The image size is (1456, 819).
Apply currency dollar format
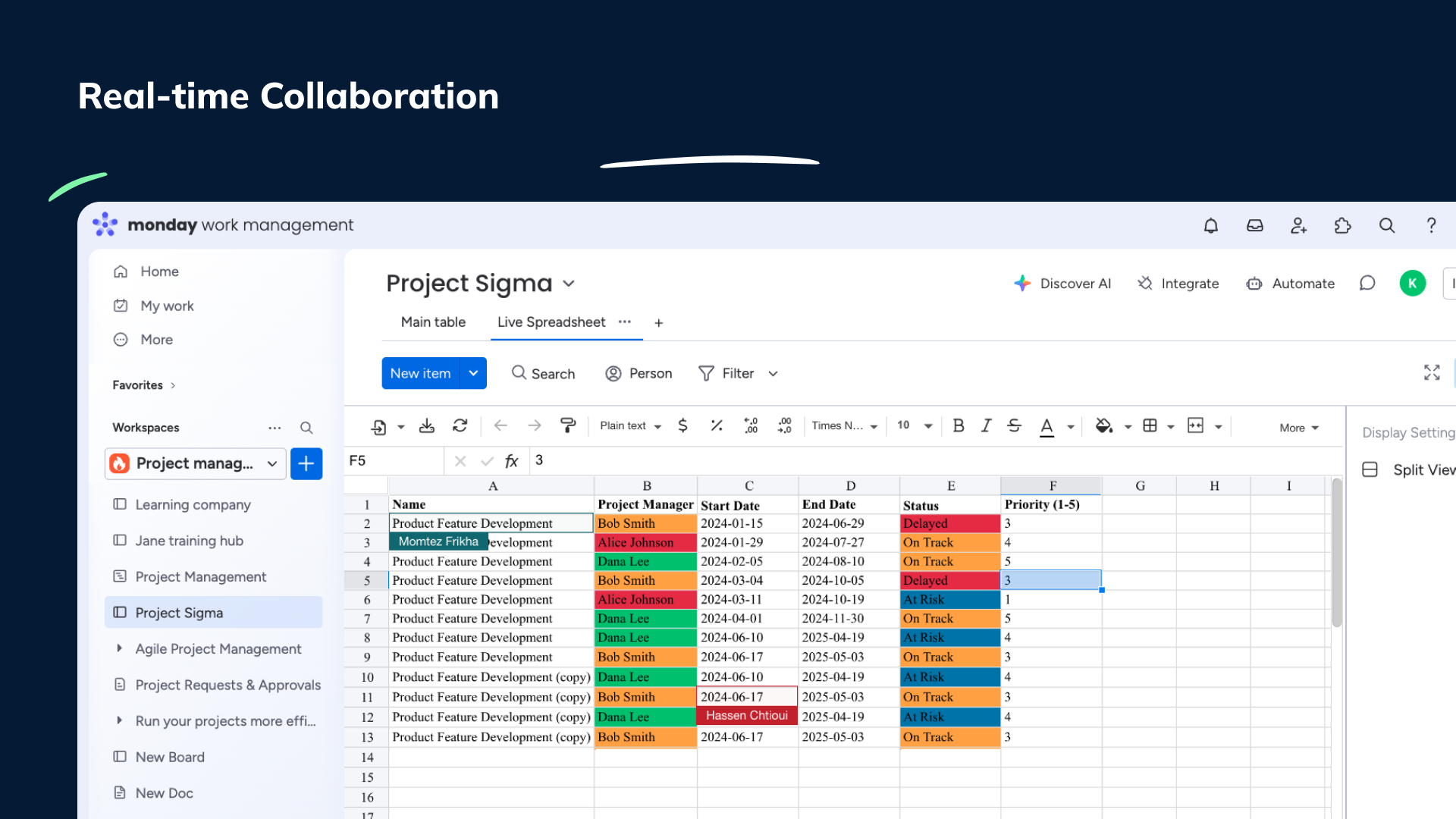[682, 425]
